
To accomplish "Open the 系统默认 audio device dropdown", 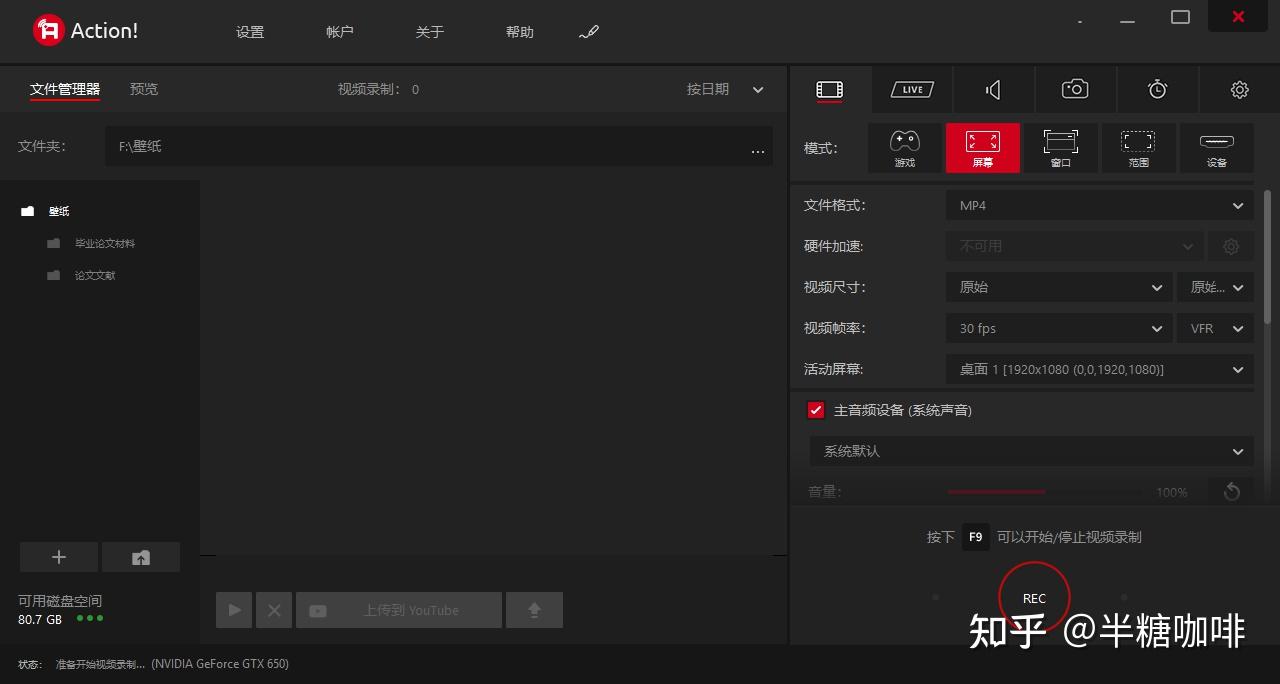I will (x=1031, y=451).
